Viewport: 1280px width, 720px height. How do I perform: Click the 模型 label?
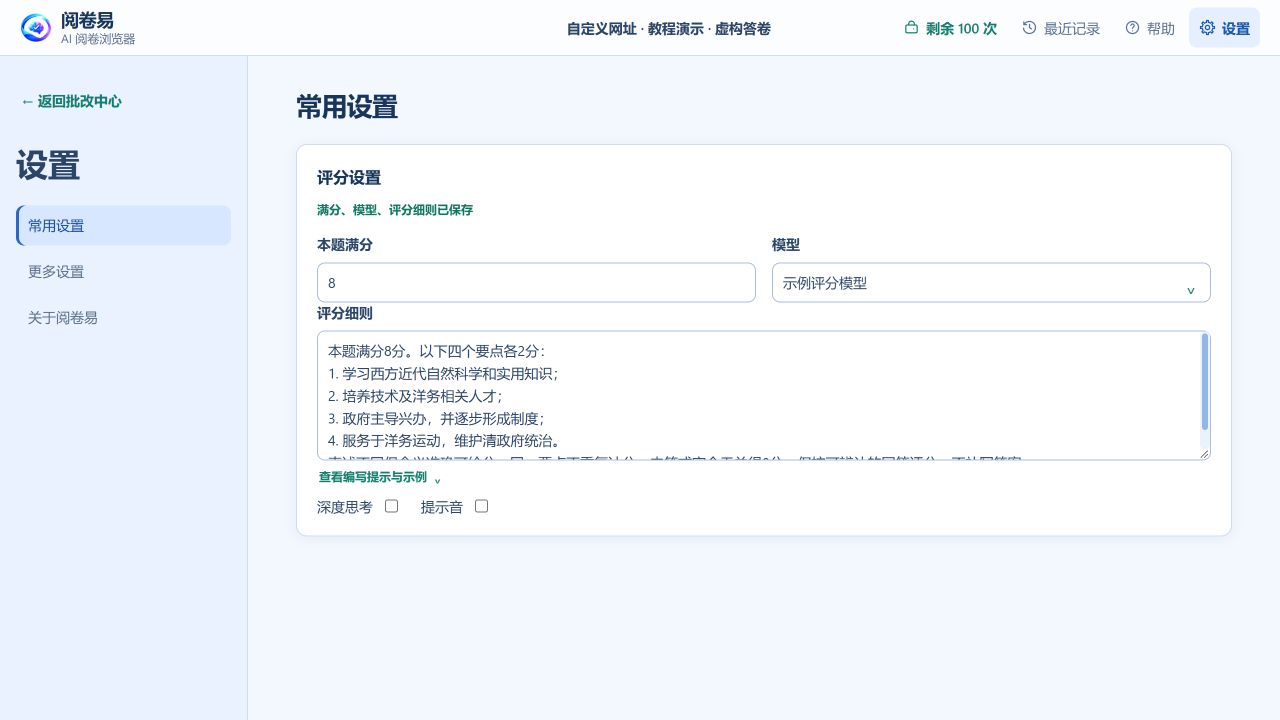[x=786, y=245]
